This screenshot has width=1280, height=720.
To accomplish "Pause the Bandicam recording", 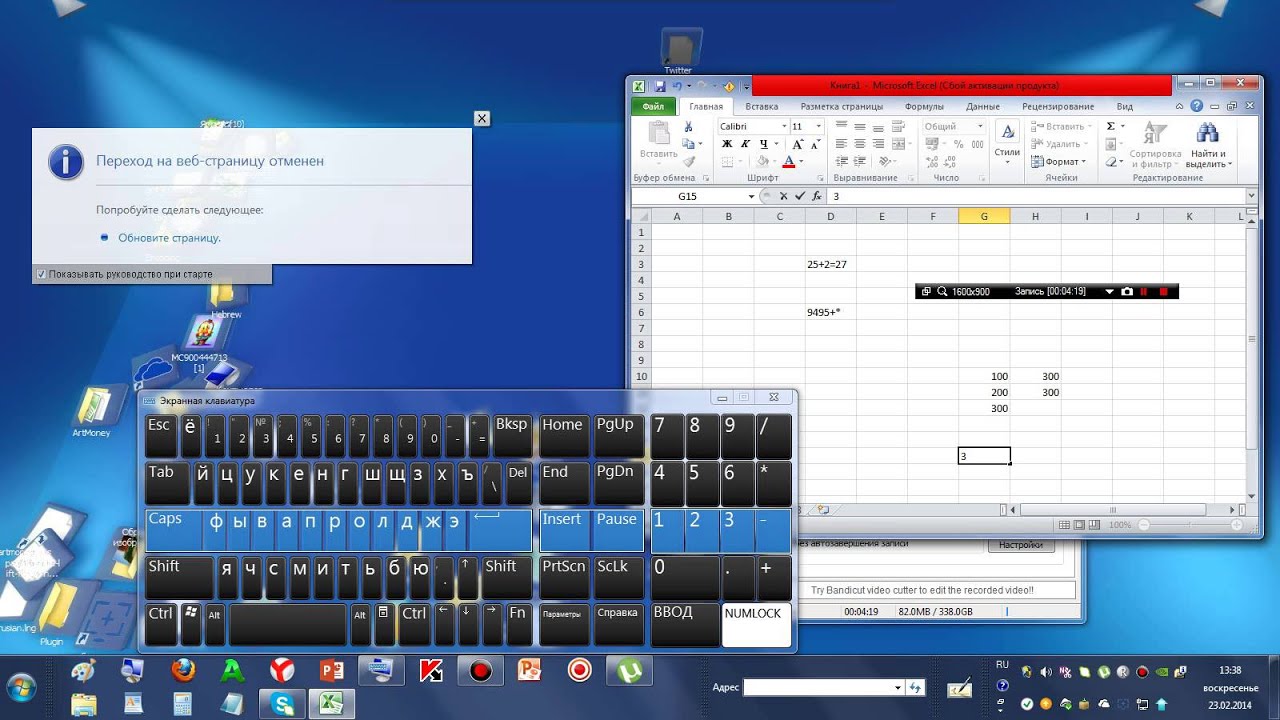I will click(1145, 291).
